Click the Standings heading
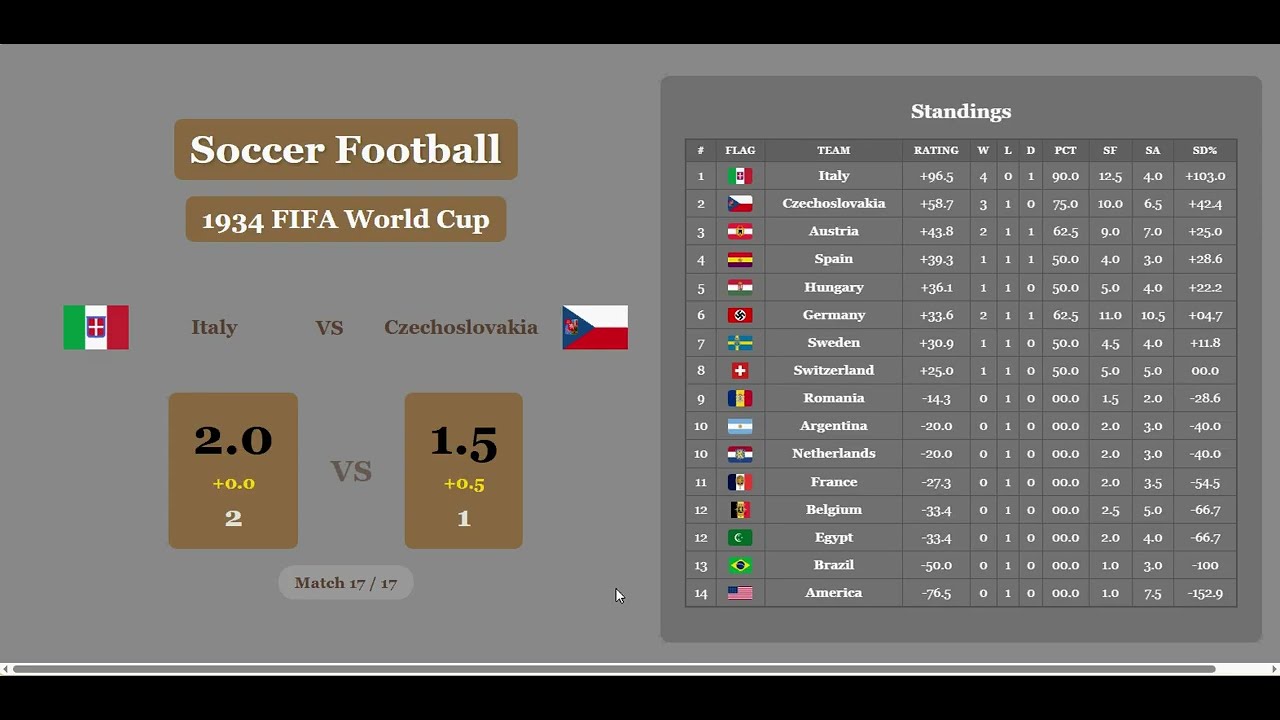This screenshot has height=720, width=1280. pos(961,112)
